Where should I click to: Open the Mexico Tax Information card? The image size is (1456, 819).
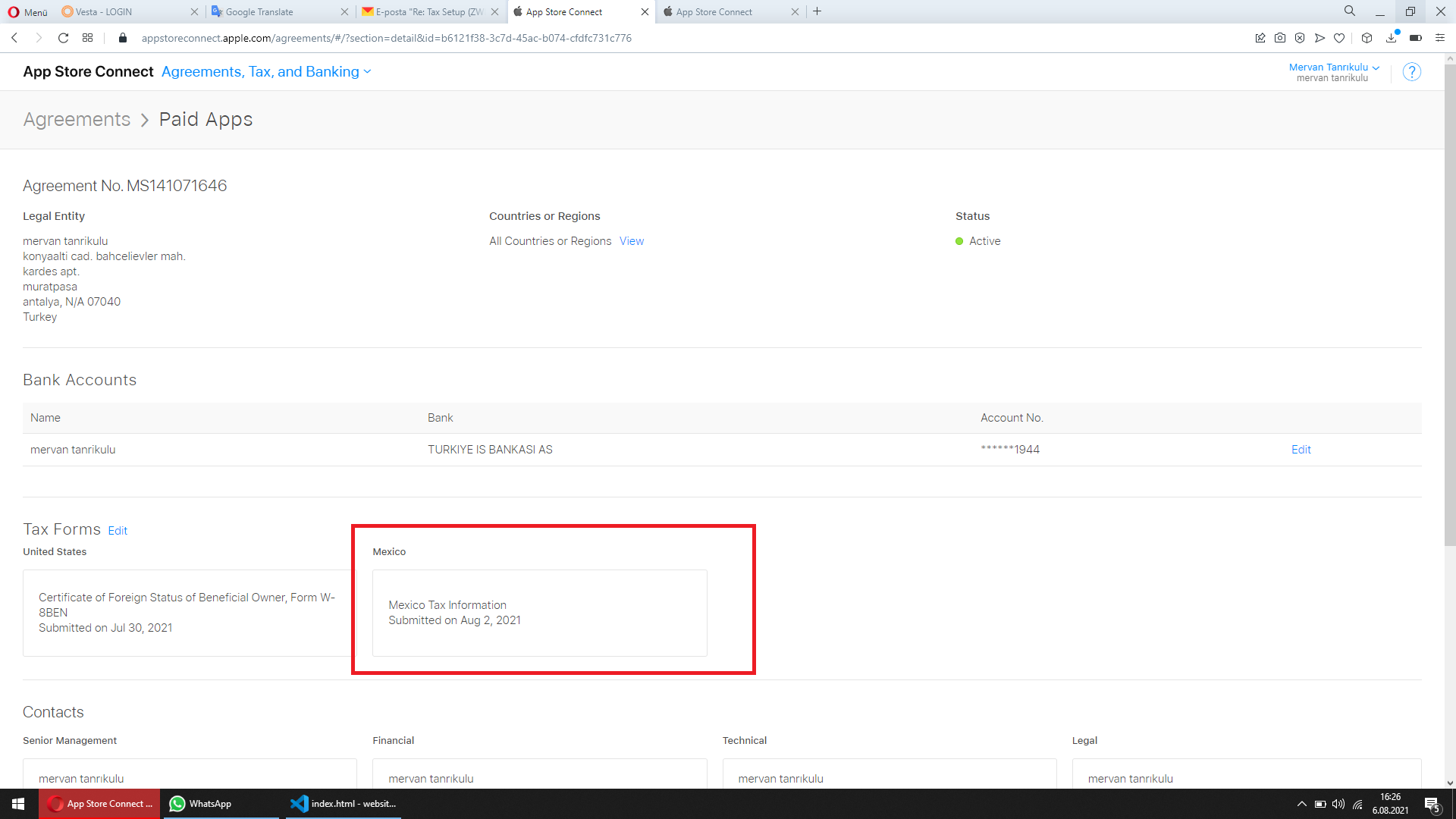(540, 613)
